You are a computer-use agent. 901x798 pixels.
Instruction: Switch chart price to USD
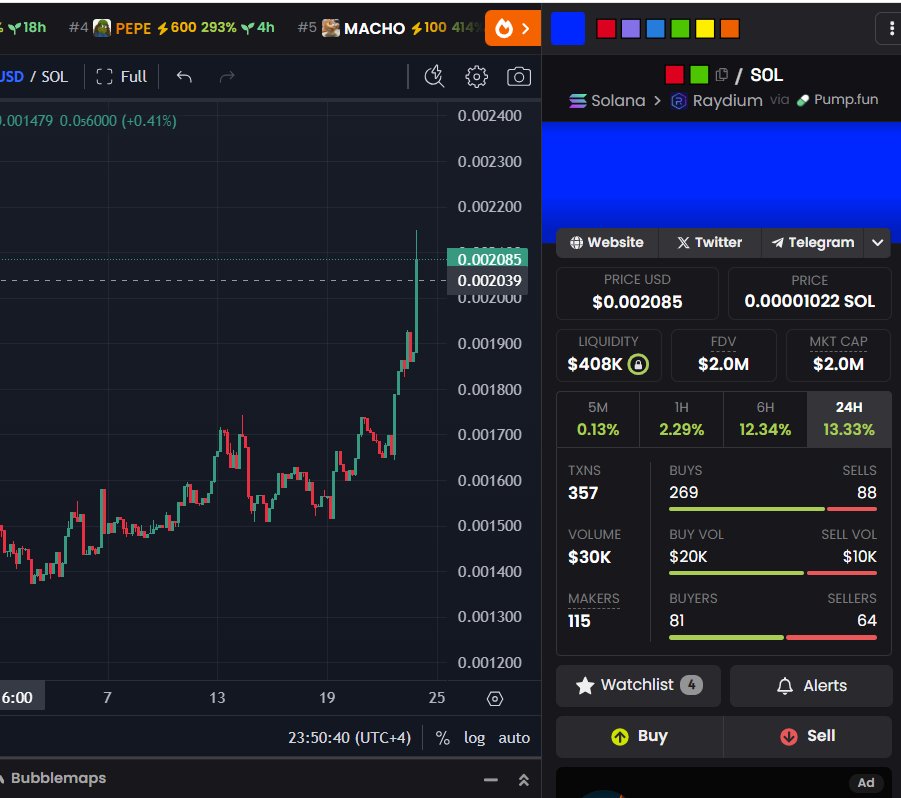click(x=11, y=76)
